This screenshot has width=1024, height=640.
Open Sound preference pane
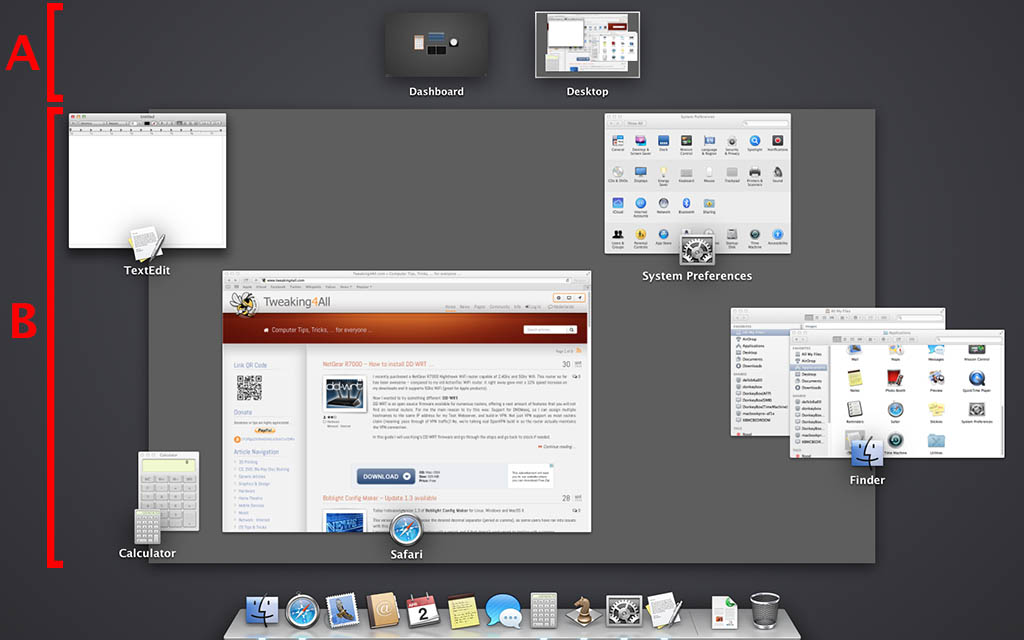click(778, 174)
